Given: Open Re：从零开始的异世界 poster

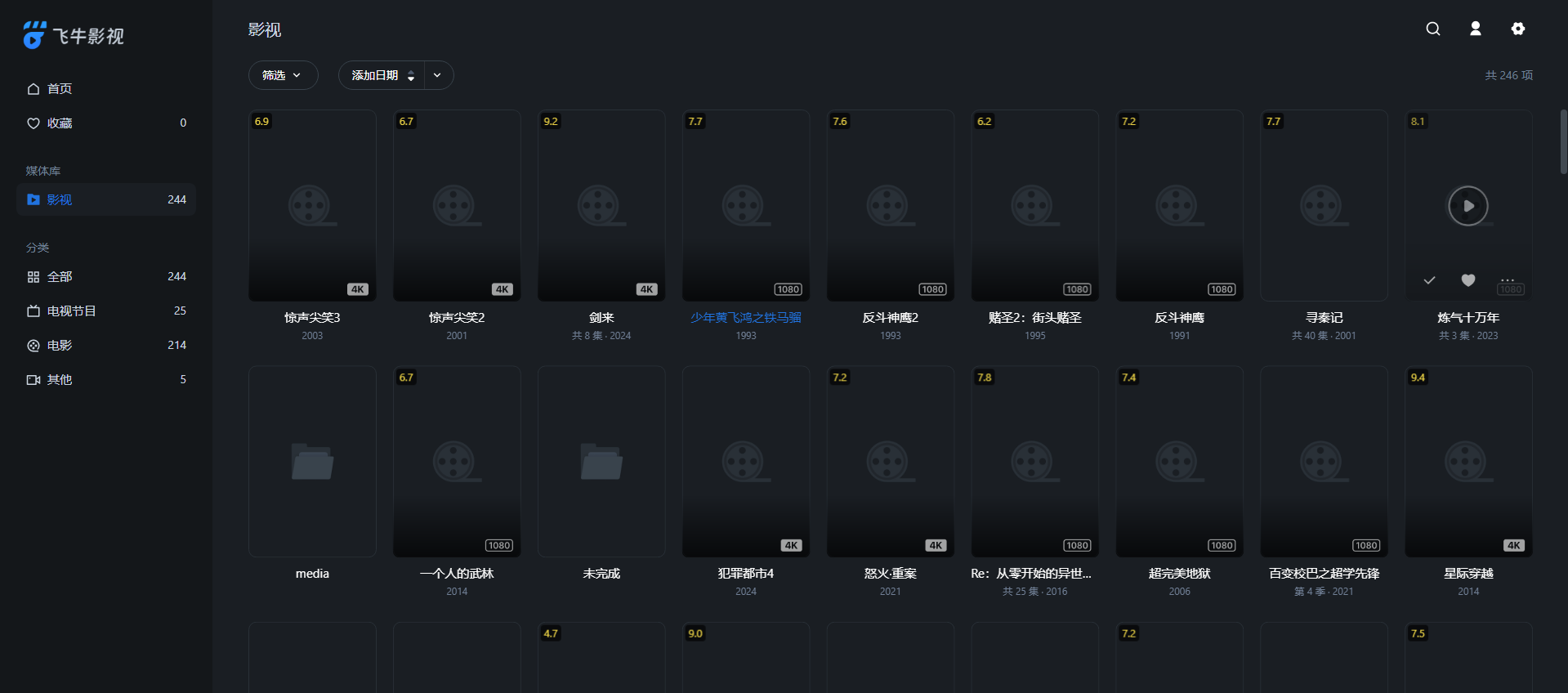Looking at the screenshot, I should point(1035,462).
